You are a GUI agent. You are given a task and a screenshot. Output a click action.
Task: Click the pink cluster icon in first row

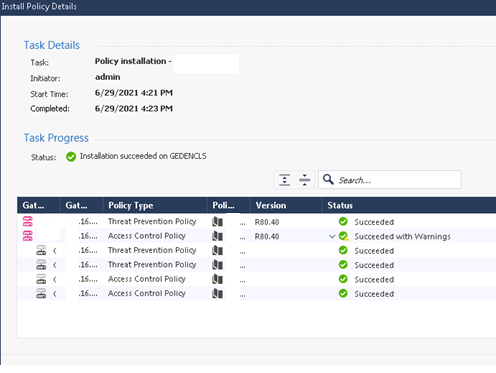tap(28, 221)
